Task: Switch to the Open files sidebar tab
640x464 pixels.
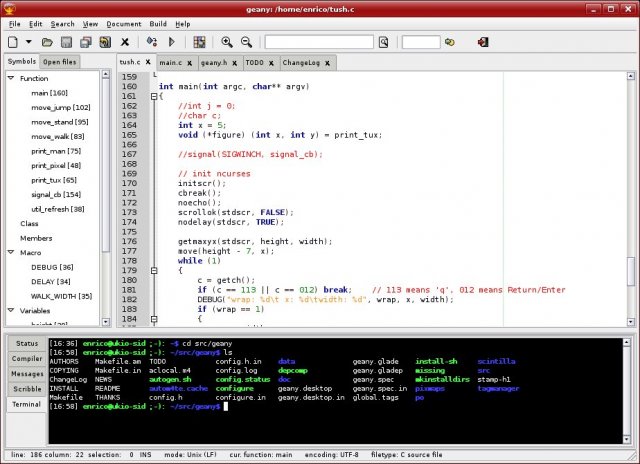Action: coord(60,62)
